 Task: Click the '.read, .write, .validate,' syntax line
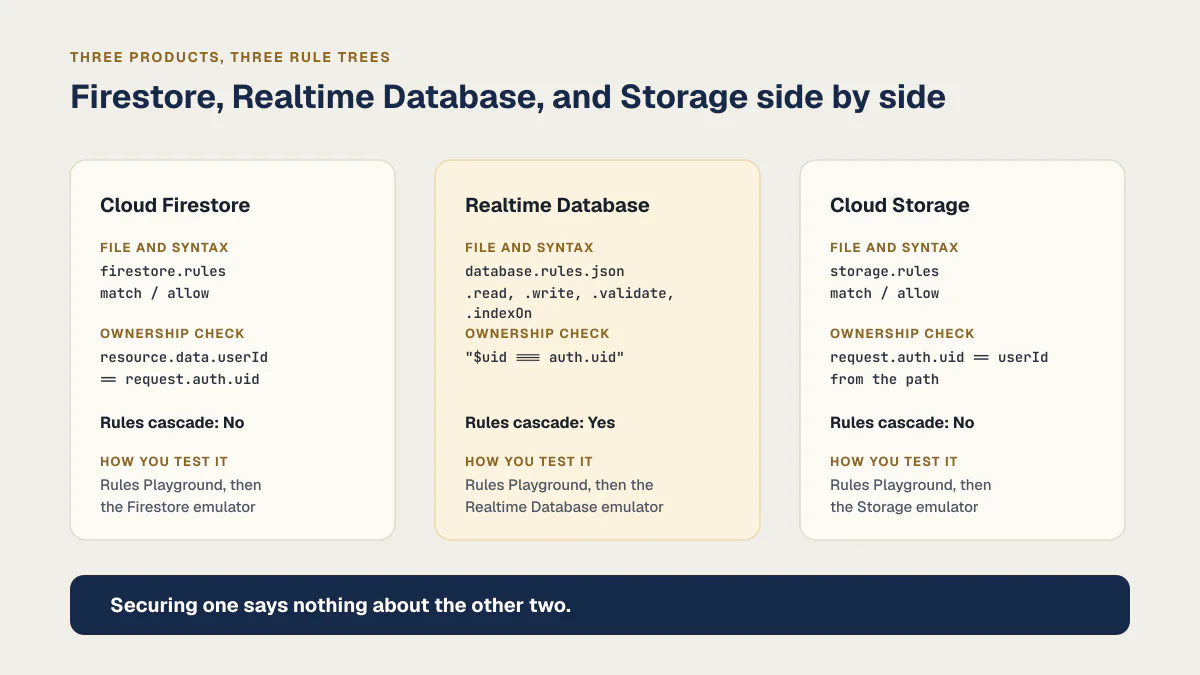coord(570,293)
